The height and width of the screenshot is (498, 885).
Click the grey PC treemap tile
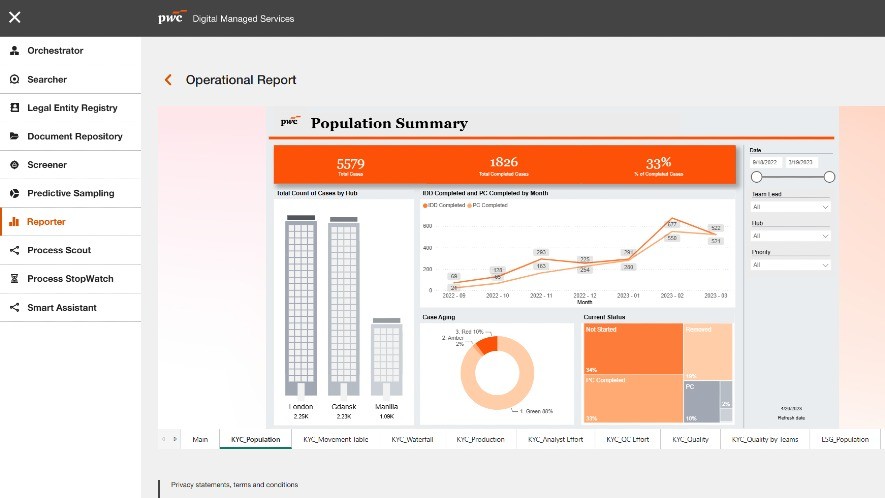pos(702,401)
